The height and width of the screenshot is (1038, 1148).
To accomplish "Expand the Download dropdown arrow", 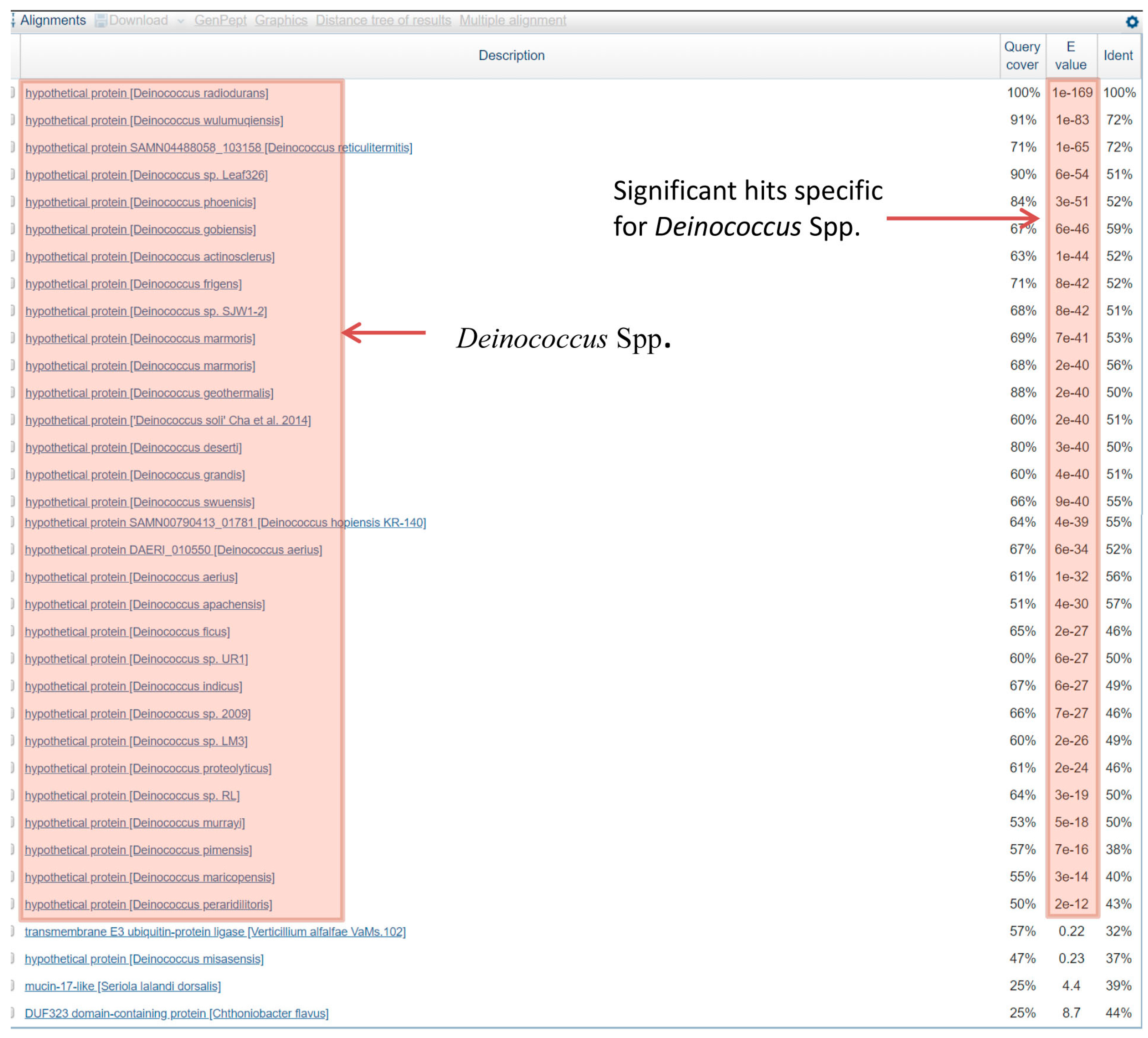I will click(181, 21).
